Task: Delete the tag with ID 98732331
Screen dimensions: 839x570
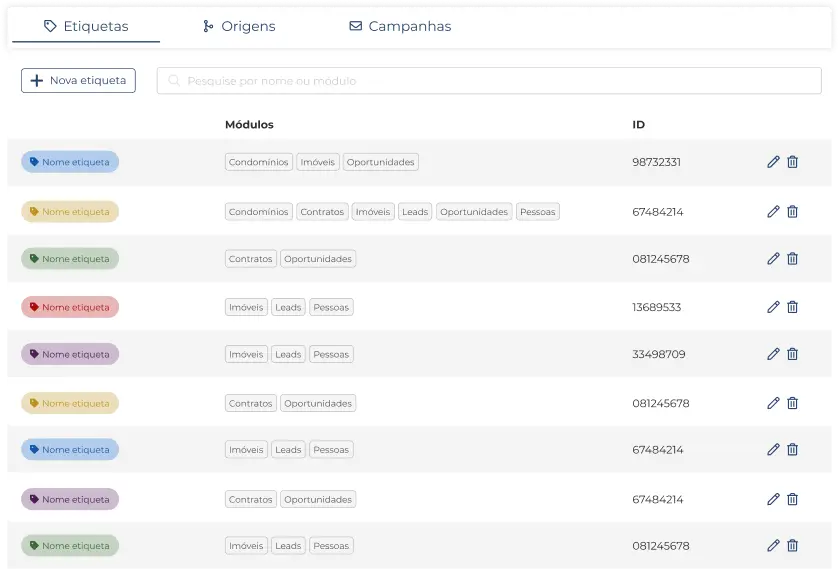Action: point(792,162)
